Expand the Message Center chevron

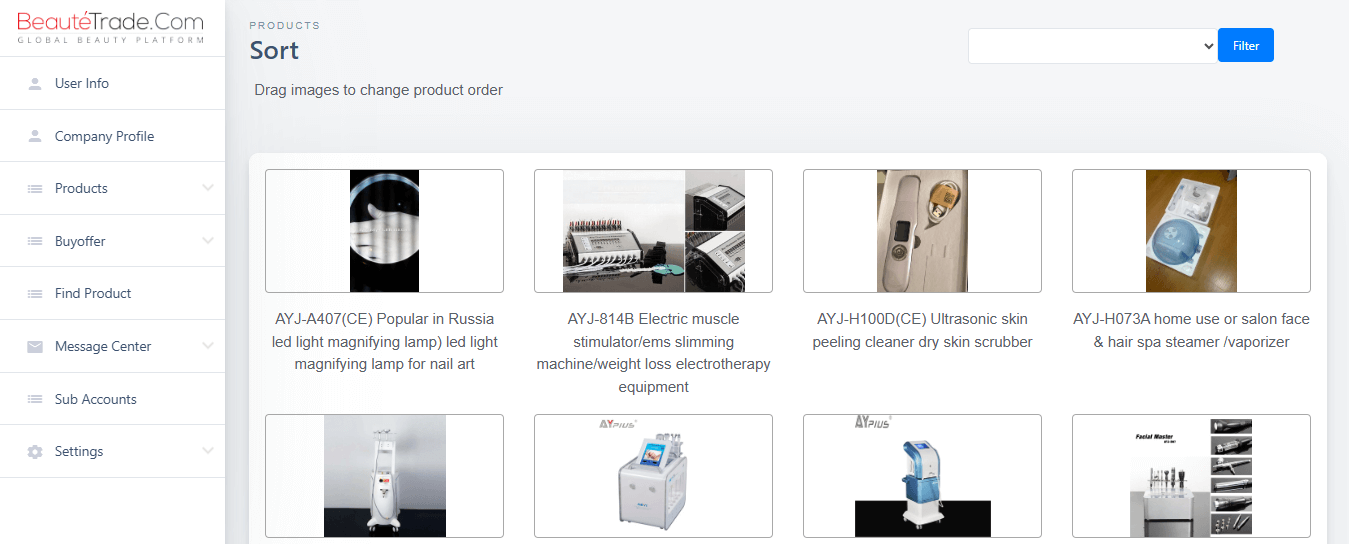pyautogui.click(x=208, y=346)
